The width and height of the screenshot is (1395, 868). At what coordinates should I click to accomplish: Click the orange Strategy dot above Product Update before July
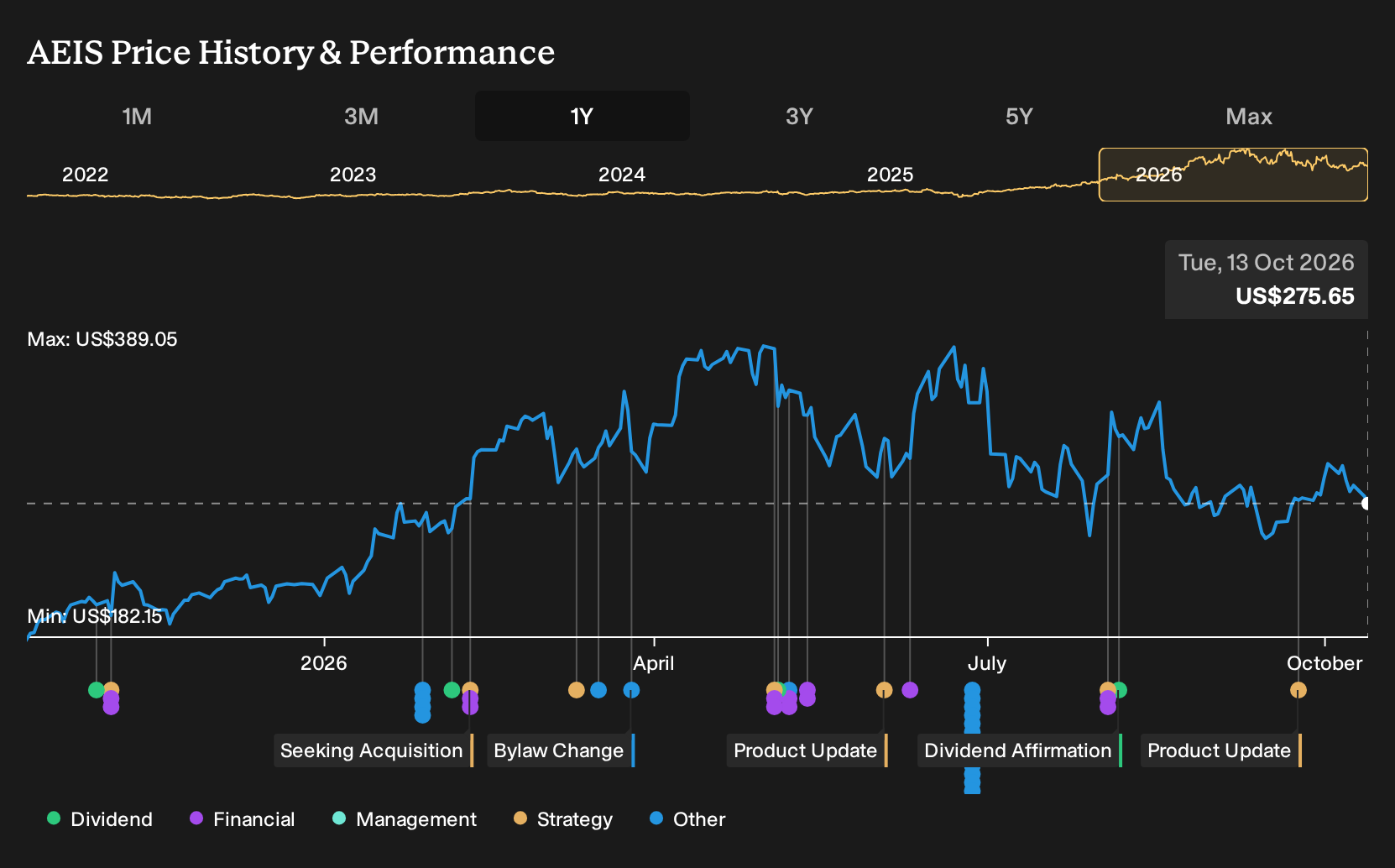[x=884, y=690]
